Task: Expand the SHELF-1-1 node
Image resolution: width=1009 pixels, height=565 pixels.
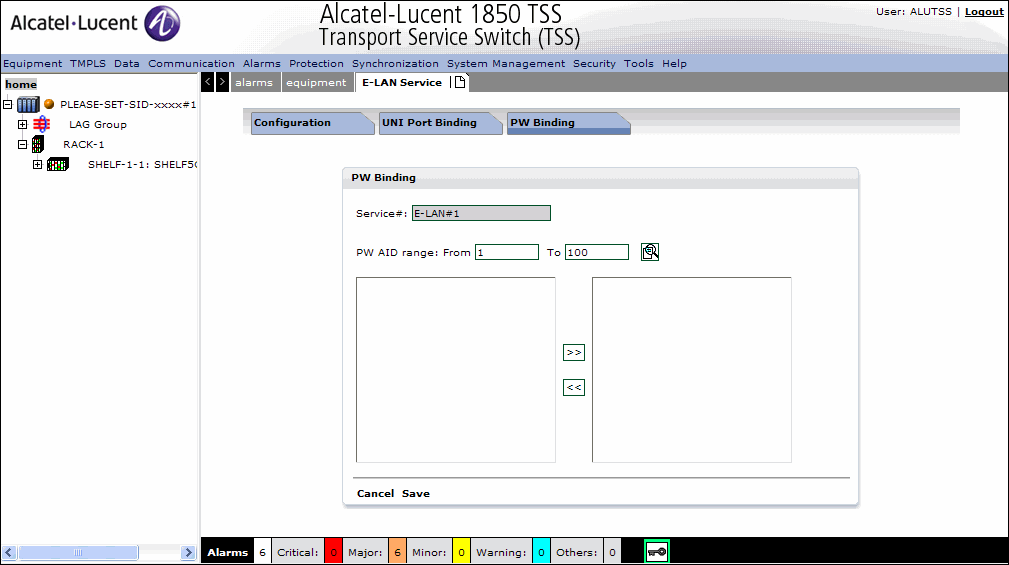Action: (37, 165)
